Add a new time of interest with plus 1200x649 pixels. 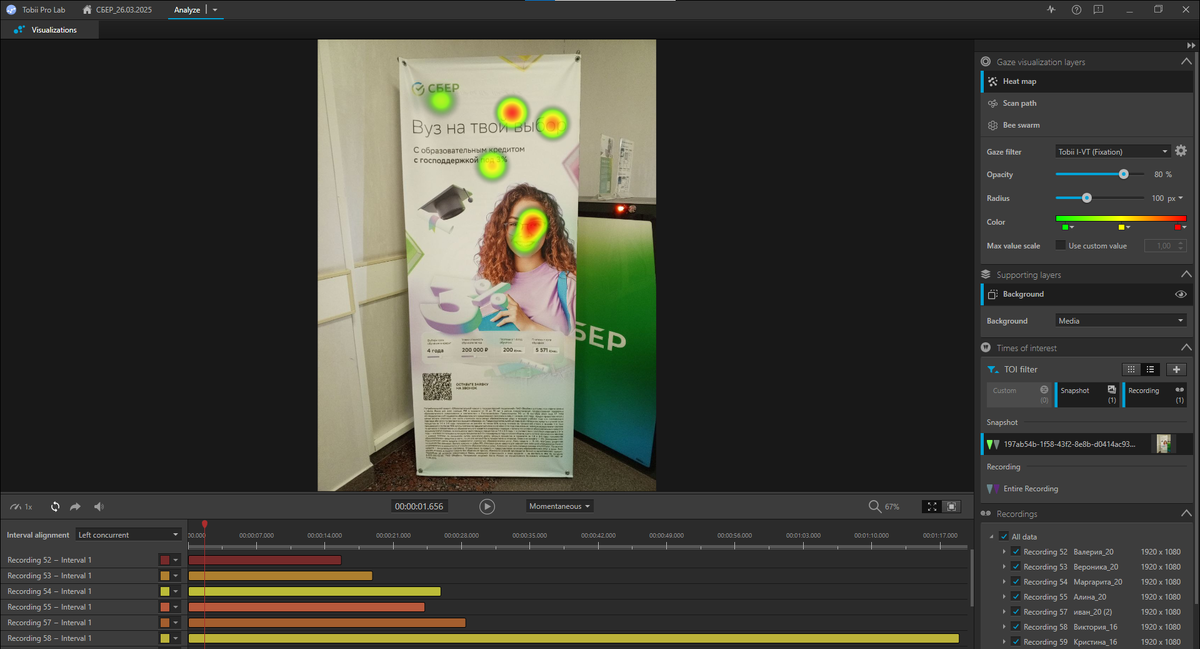pyautogui.click(x=1177, y=369)
